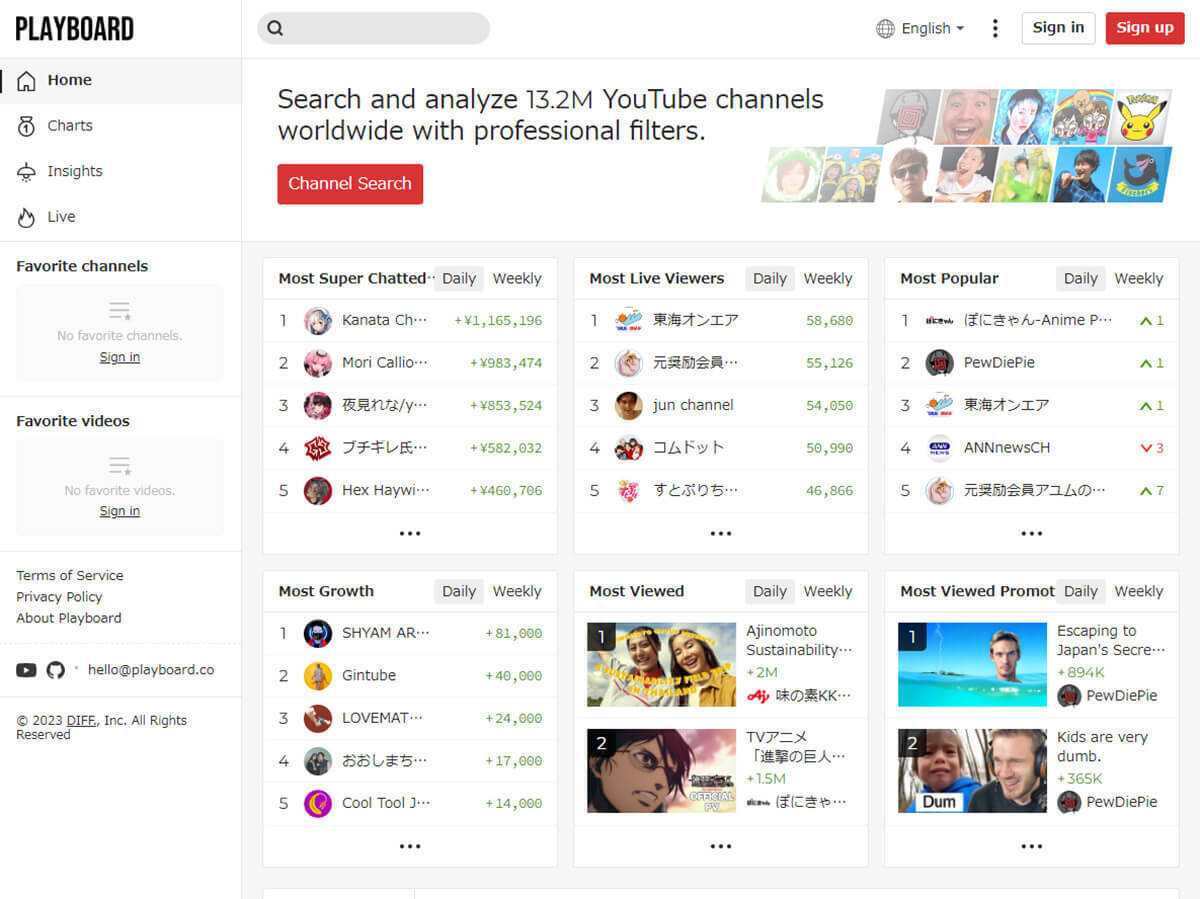Screen dimensions: 1200x899
Task: Open the Ajinomoto Sustainability video thumbnail
Action: coord(661,665)
